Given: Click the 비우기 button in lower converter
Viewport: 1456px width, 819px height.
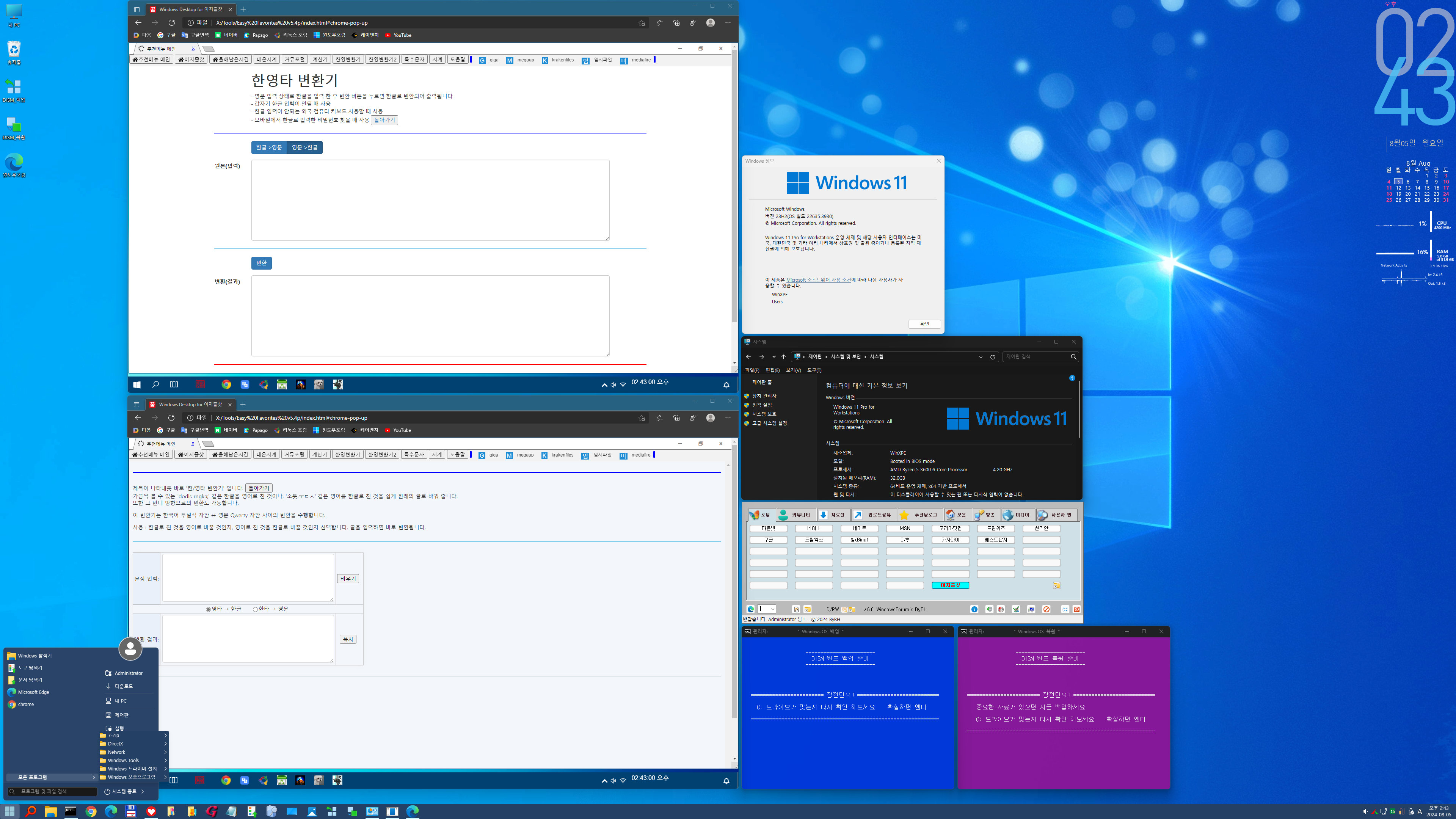Looking at the screenshot, I should pyautogui.click(x=348, y=579).
